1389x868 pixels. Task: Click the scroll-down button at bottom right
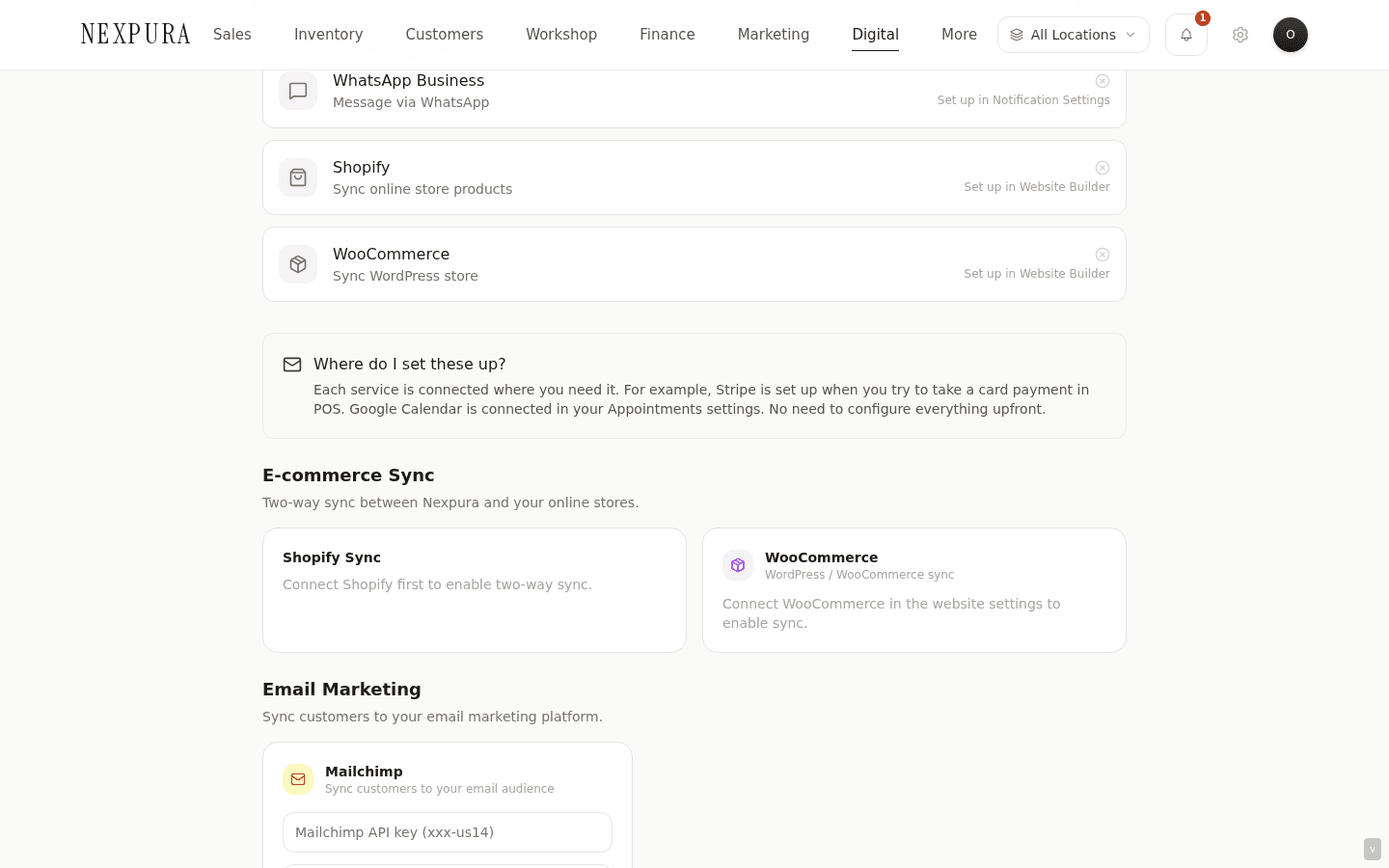(1373, 850)
